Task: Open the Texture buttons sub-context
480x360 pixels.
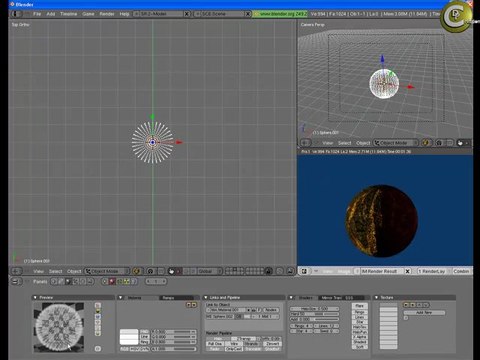Action: coord(119,282)
